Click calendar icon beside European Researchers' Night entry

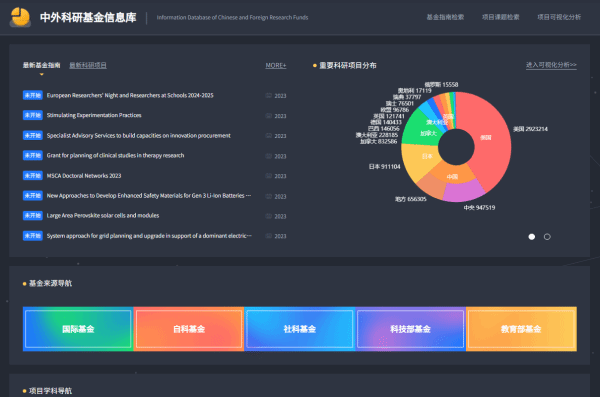click(269, 96)
